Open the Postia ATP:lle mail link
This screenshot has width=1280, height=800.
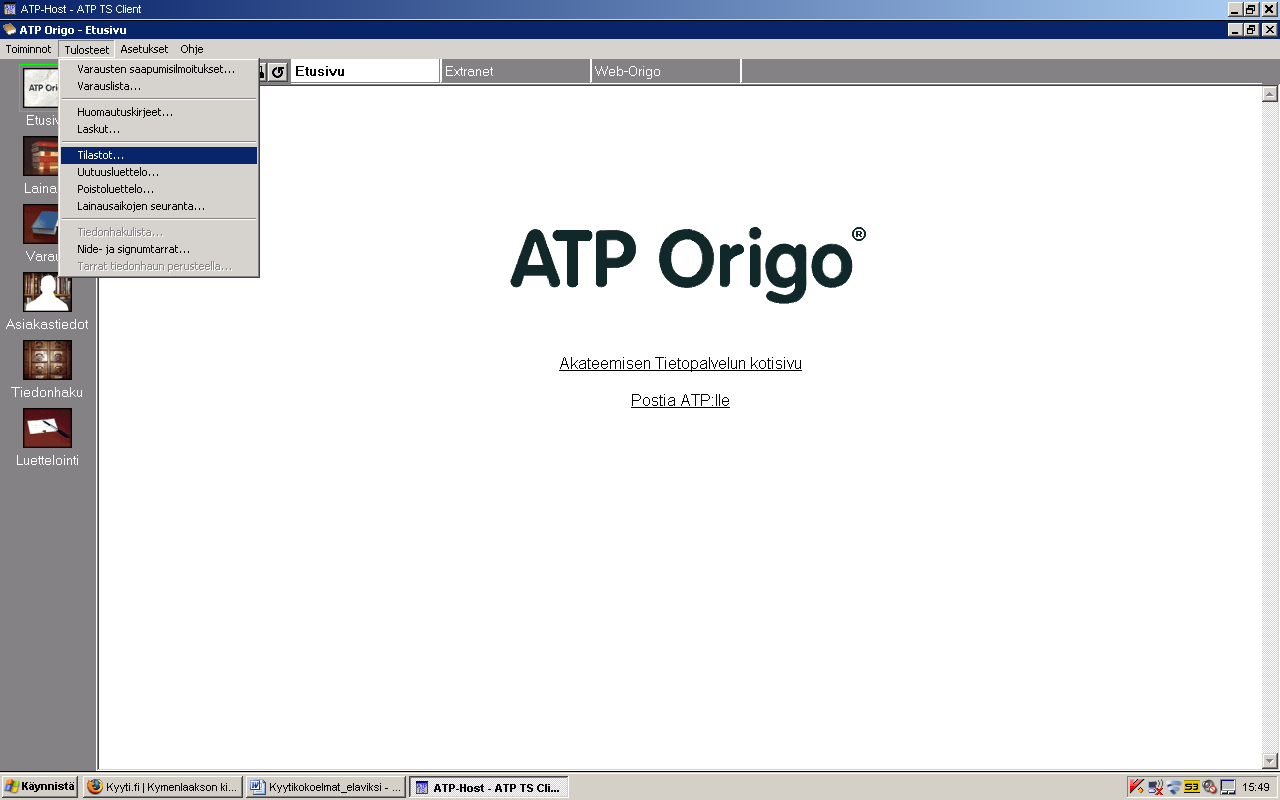tap(680, 401)
